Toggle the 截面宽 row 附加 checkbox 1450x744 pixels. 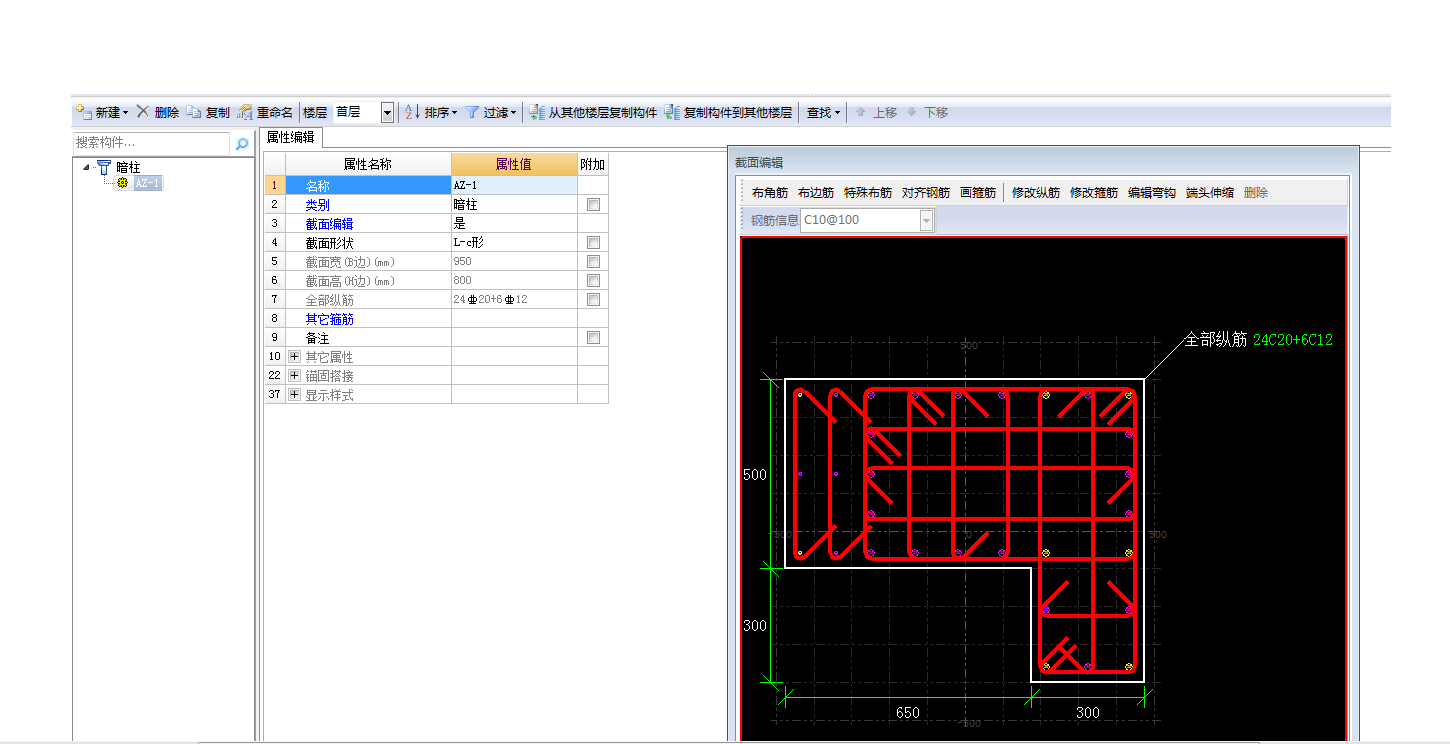[x=593, y=261]
